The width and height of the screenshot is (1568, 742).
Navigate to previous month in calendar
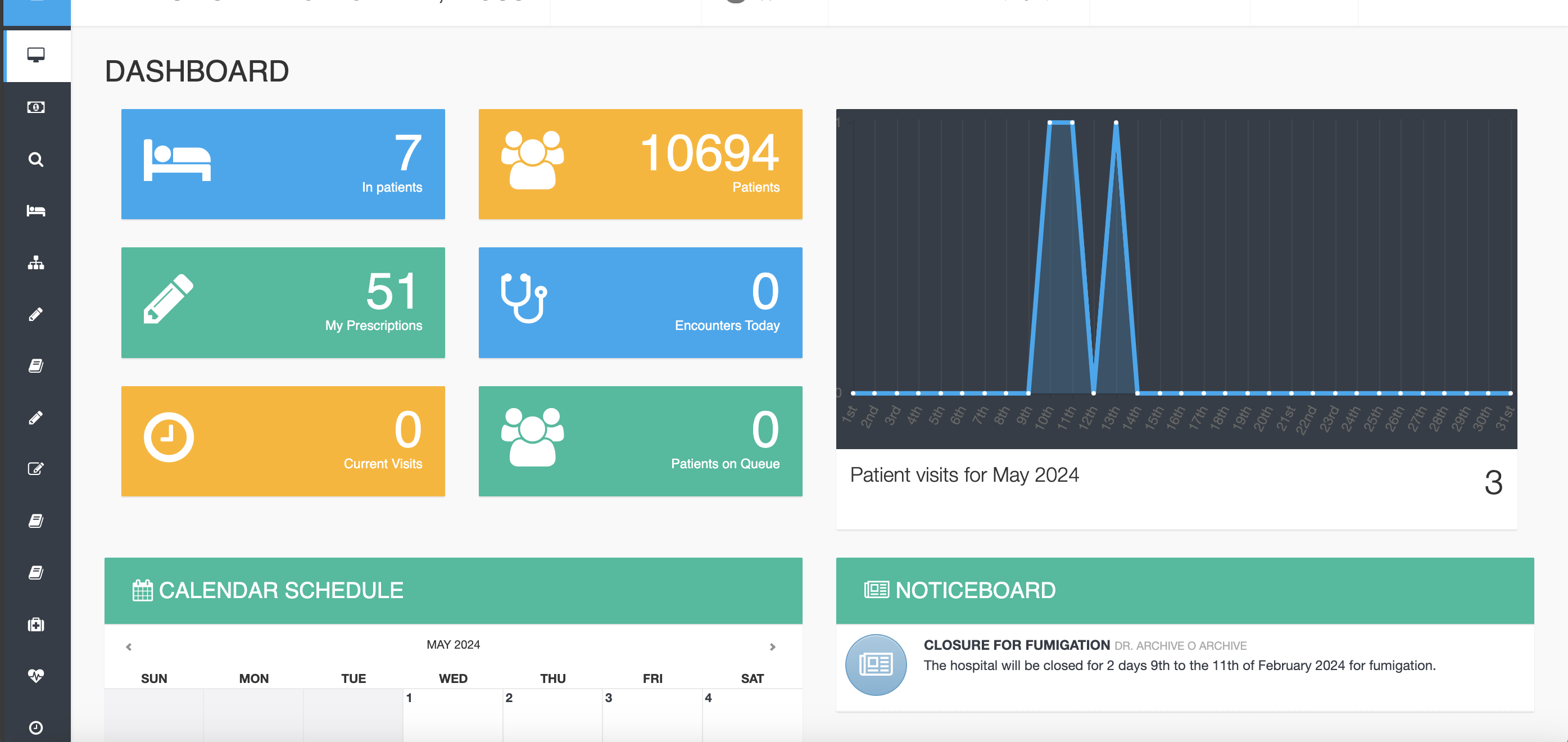129,646
